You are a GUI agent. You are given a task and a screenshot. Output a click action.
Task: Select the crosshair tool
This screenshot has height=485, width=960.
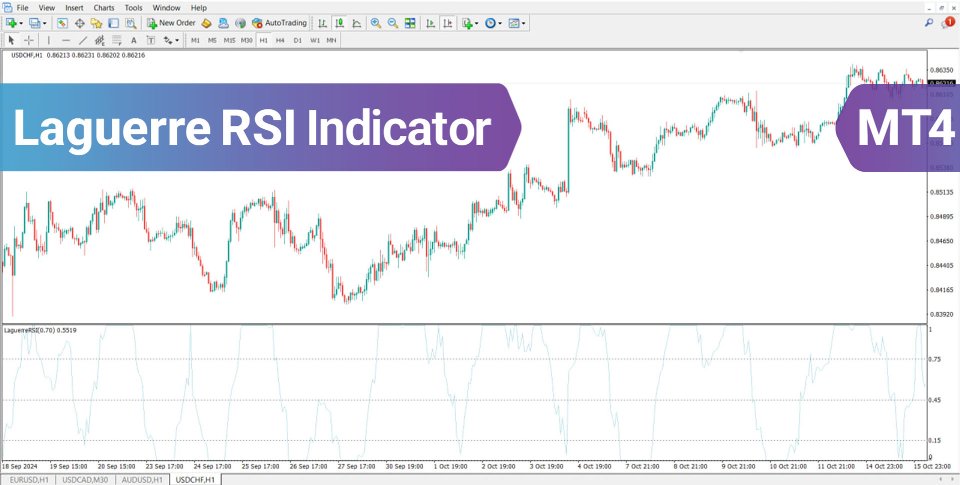tap(29, 40)
